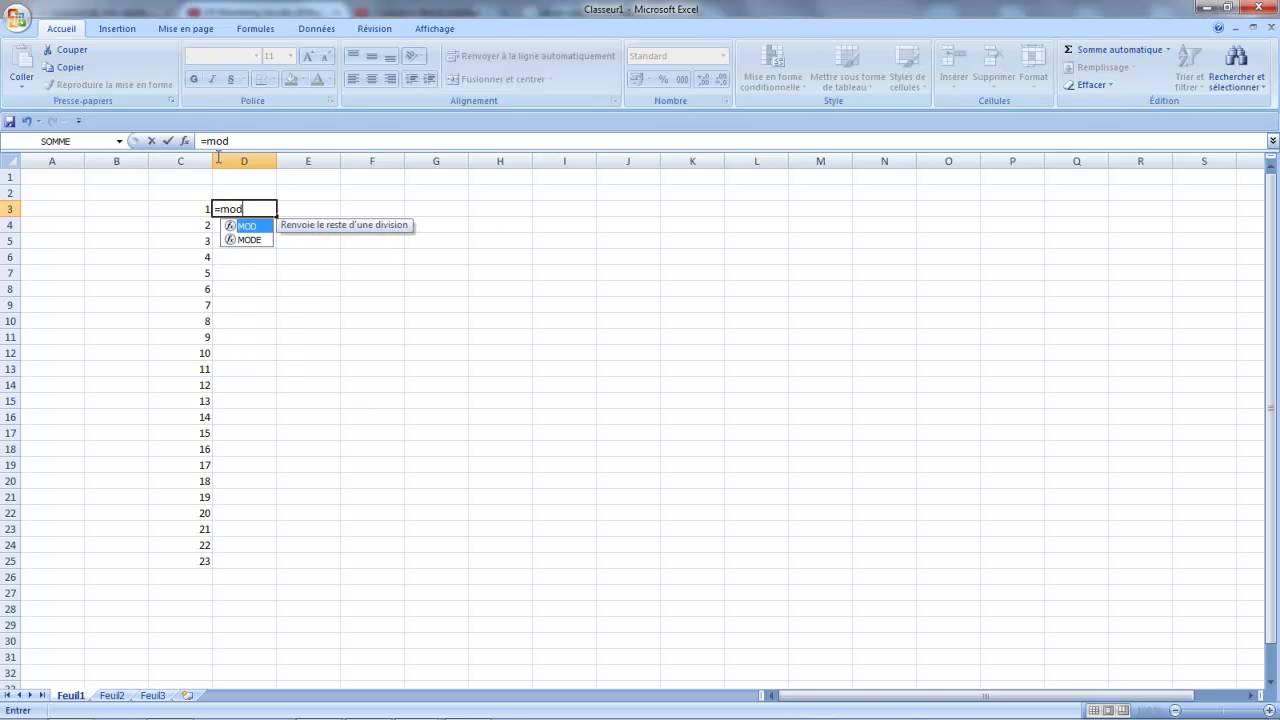This screenshot has width=1280, height=720.
Task: Click the Format cells icon
Action: (1033, 57)
